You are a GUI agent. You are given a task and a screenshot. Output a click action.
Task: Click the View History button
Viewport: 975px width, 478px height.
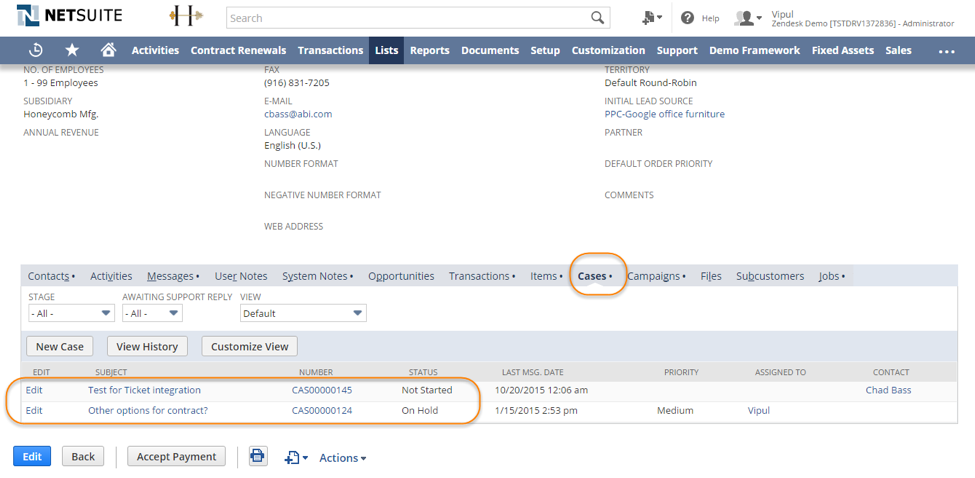[147, 346]
